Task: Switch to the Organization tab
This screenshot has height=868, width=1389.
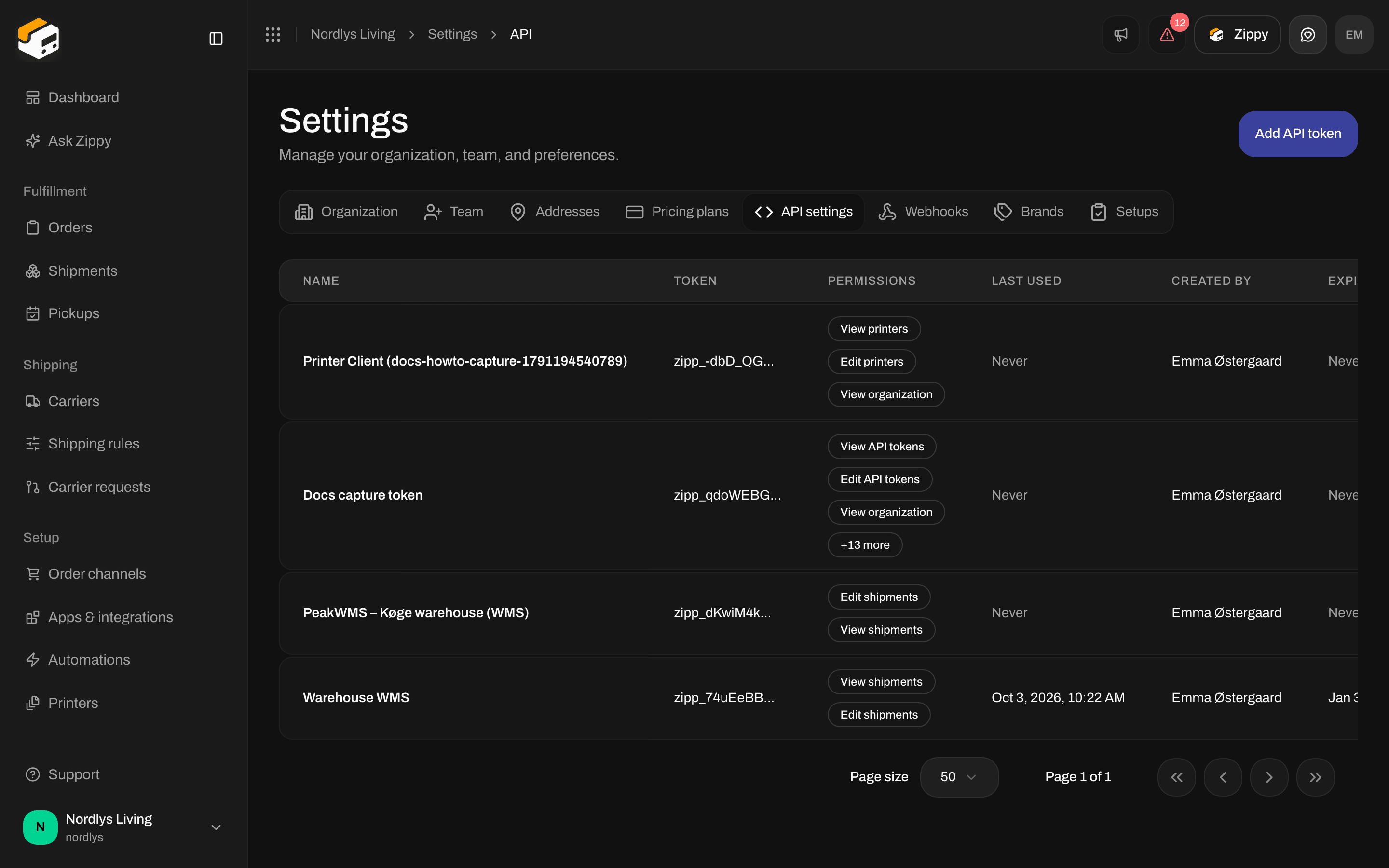Action: tap(346, 212)
